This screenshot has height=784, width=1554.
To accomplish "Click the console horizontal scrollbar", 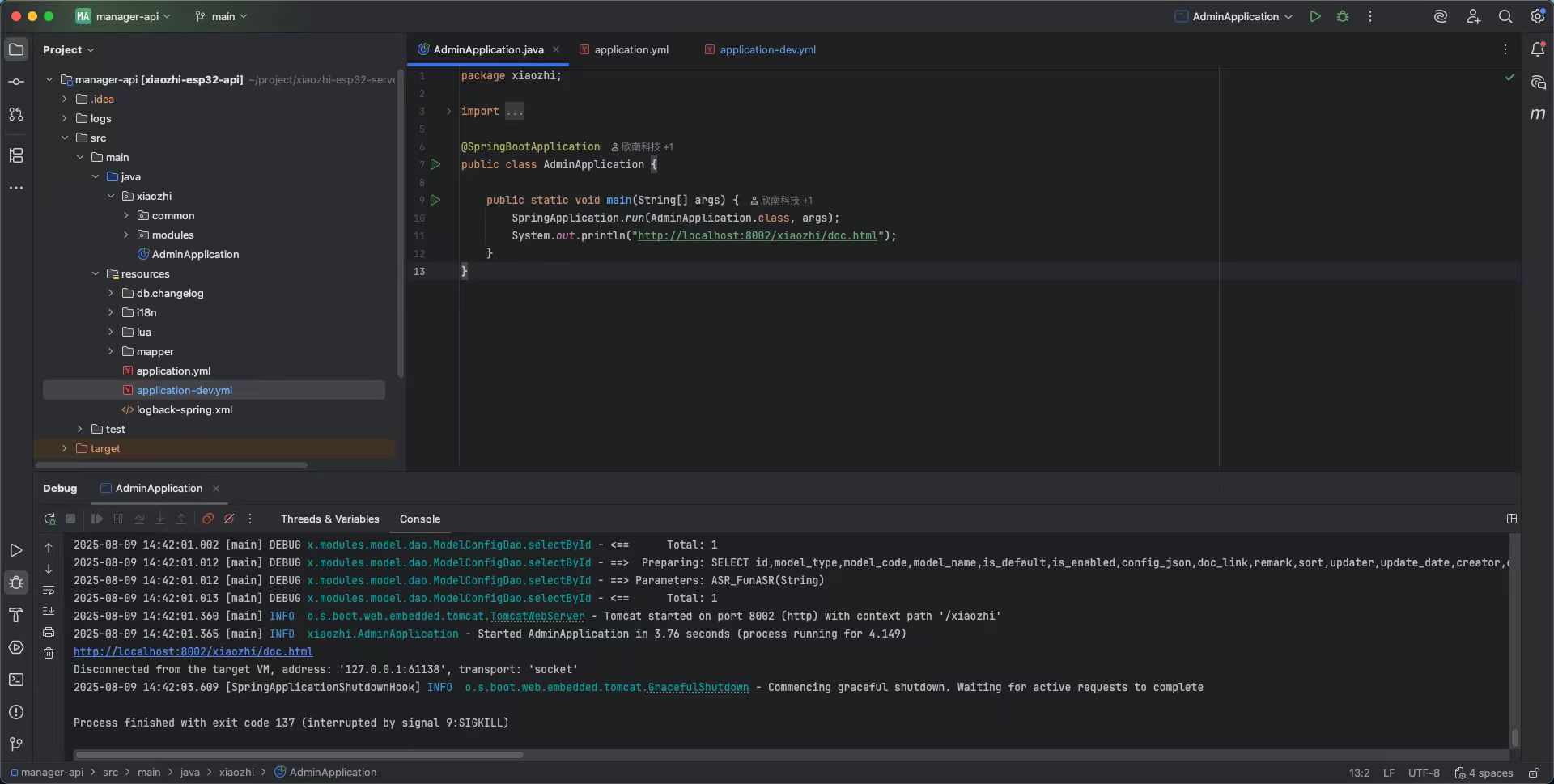I will 299,755.
